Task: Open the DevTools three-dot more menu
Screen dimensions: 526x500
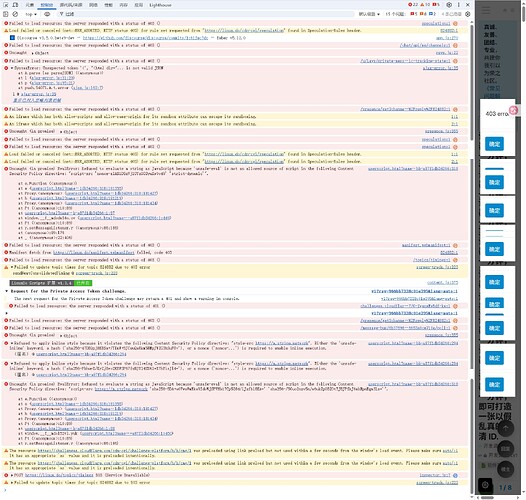Action: (x=459, y=5)
